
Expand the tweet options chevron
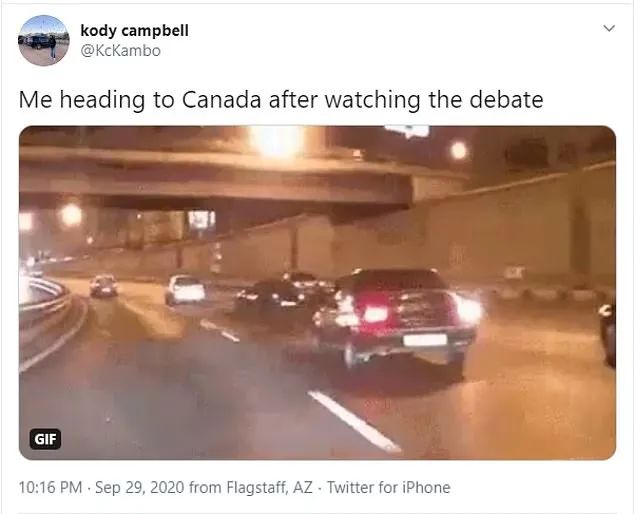(609, 28)
